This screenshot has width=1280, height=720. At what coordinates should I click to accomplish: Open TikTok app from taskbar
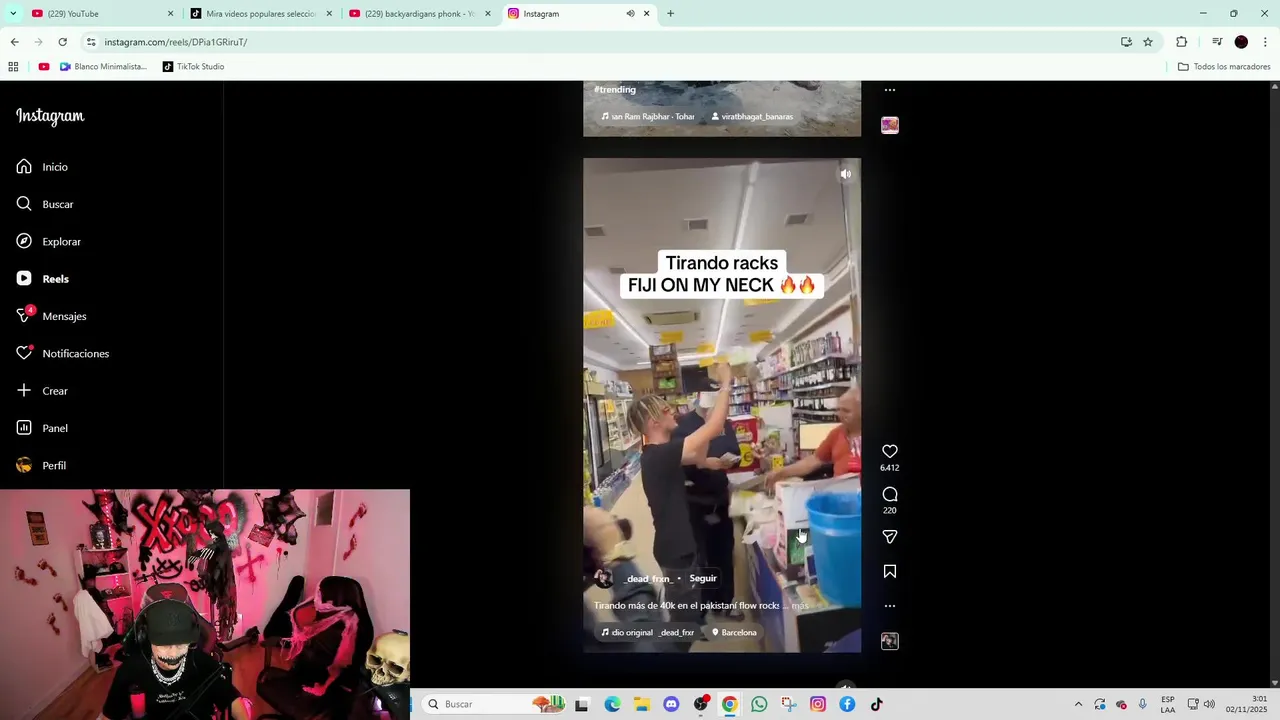(877, 704)
